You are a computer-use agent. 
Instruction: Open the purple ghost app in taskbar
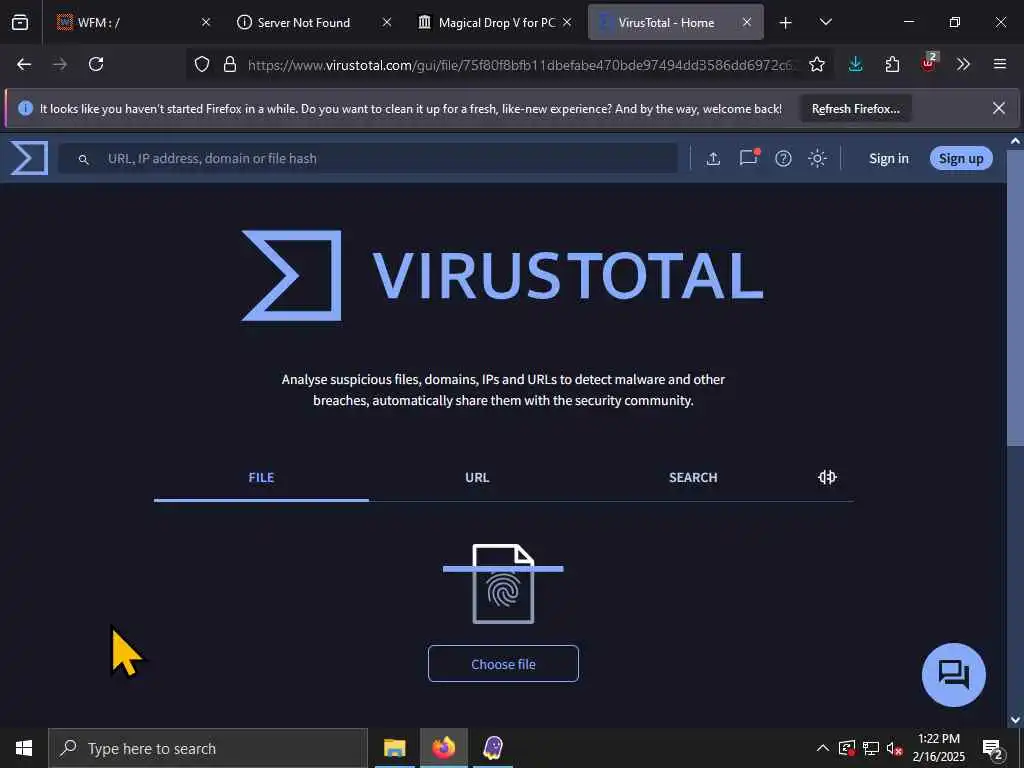click(x=492, y=748)
